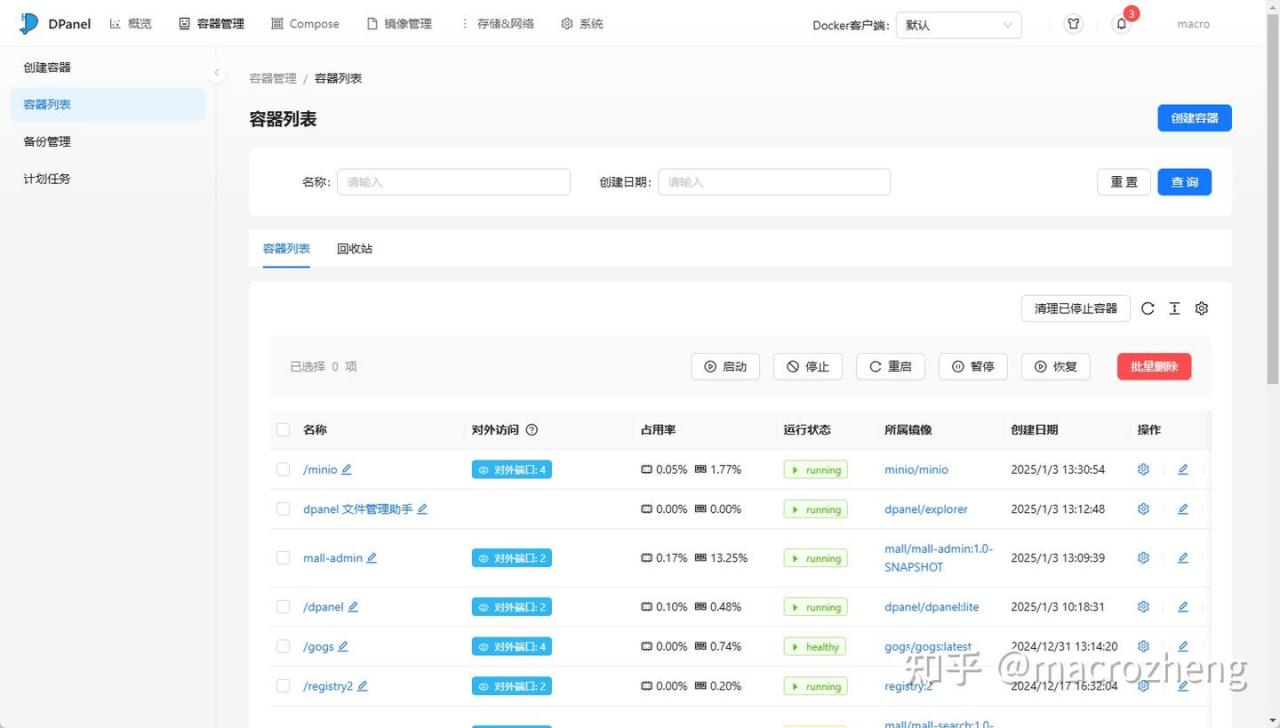Click the 查询 button
This screenshot has width=1280, height=728.
pos(1185,182)
